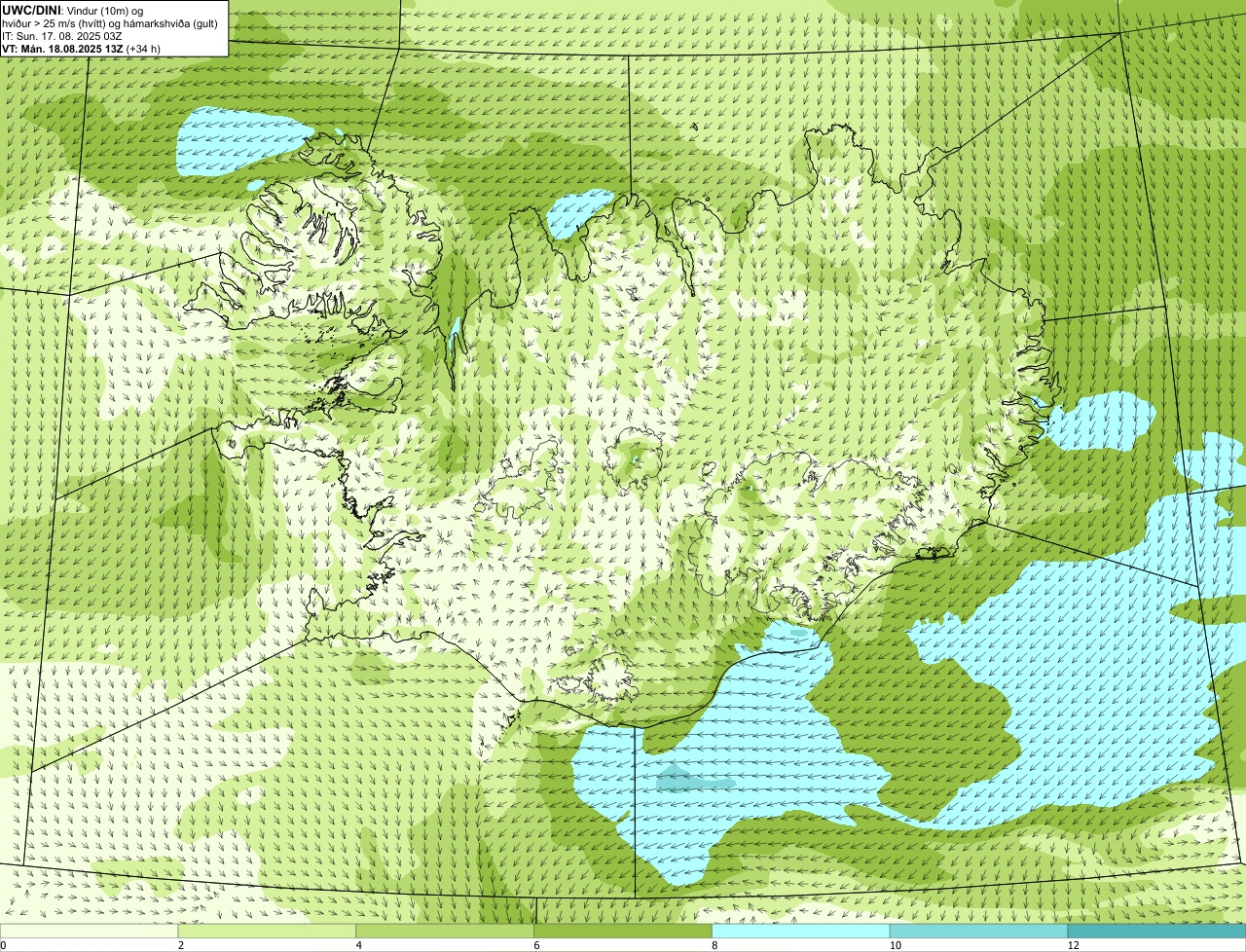
Task: Click the '2' label under the colorbar
Action: click(x=181, y=945)
